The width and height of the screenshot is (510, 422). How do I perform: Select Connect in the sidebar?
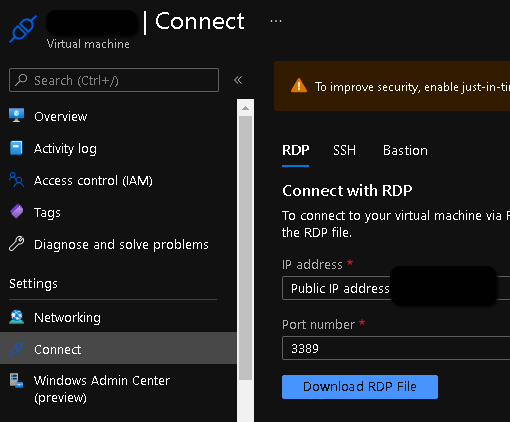pos(118,348)
